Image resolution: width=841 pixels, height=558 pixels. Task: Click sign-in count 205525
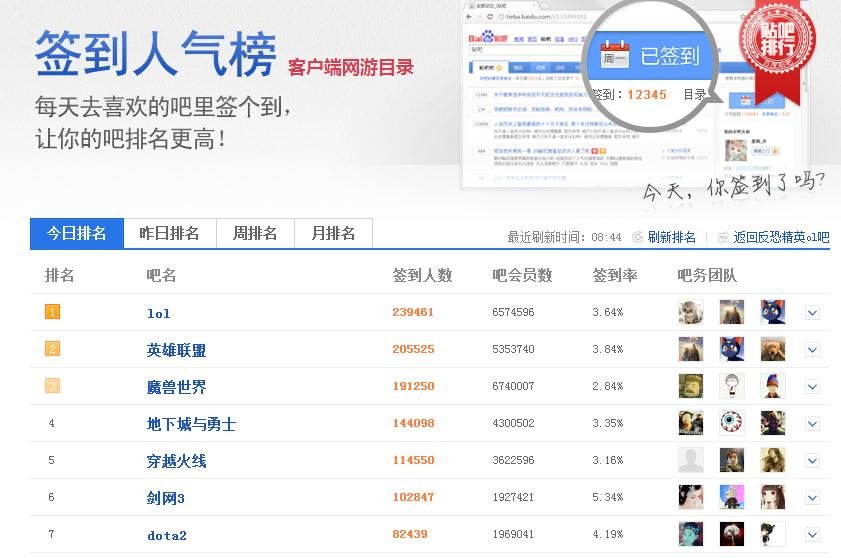tap(413, 349)
